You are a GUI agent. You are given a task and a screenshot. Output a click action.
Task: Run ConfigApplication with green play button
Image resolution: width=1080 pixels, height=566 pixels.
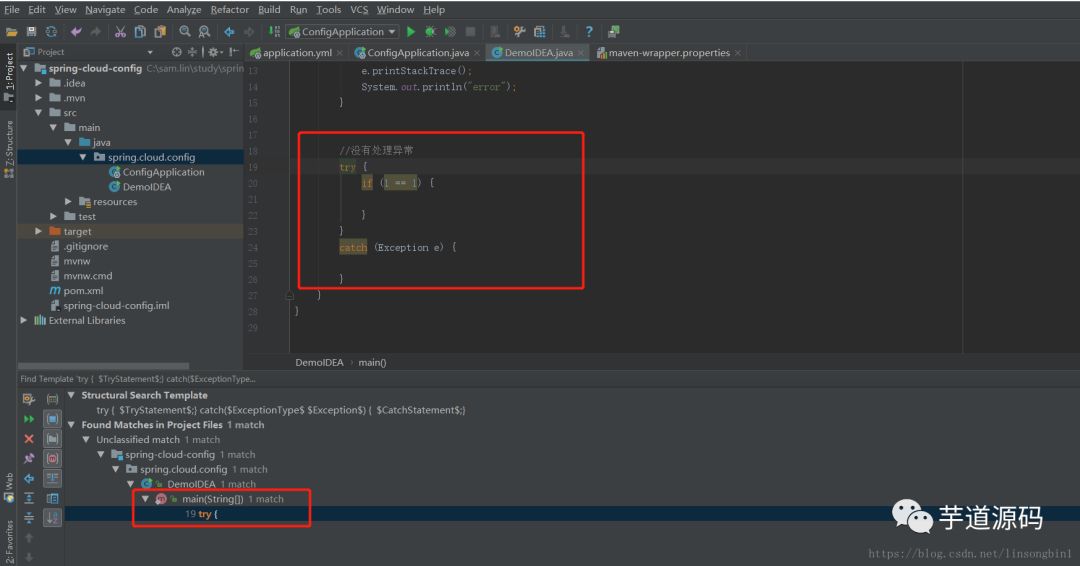coord(411,32)
